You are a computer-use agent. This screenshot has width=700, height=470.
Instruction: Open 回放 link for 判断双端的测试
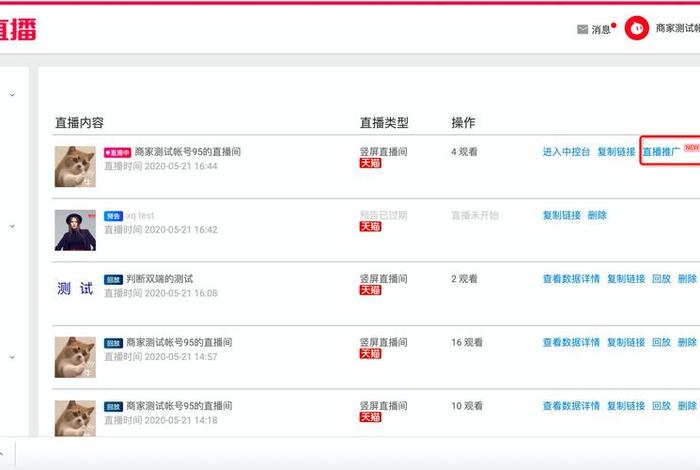661,279
